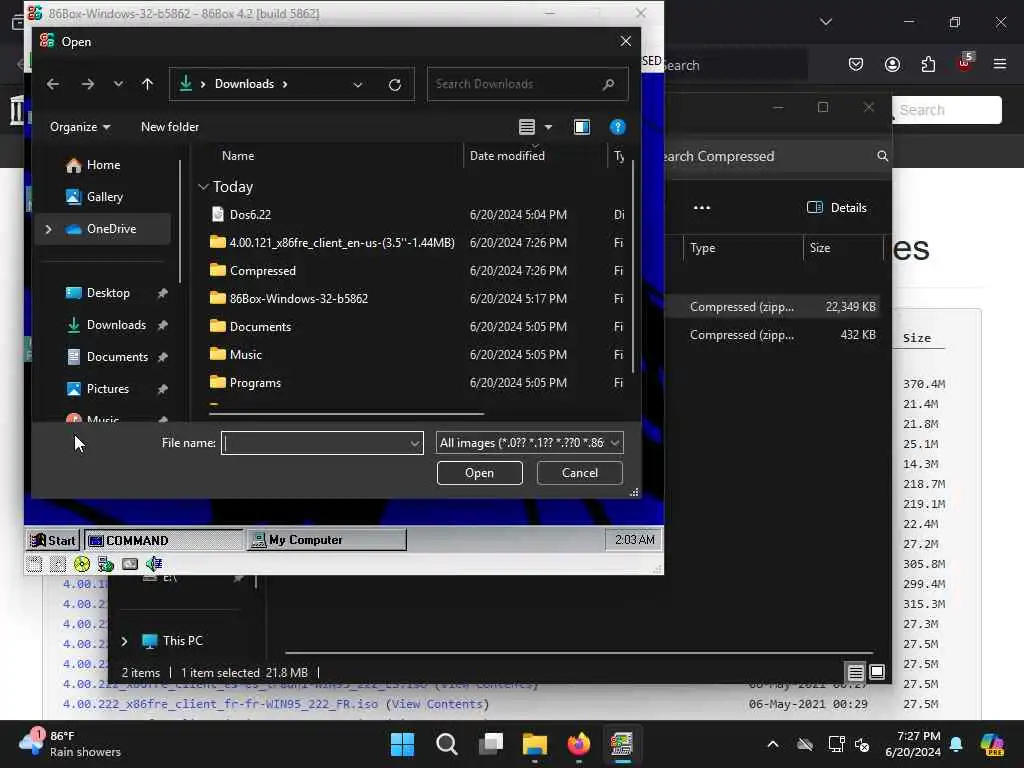The width and height of the screenshot is (1024, 768).
Task: Click the Cancel button
Action: point(579,473)
